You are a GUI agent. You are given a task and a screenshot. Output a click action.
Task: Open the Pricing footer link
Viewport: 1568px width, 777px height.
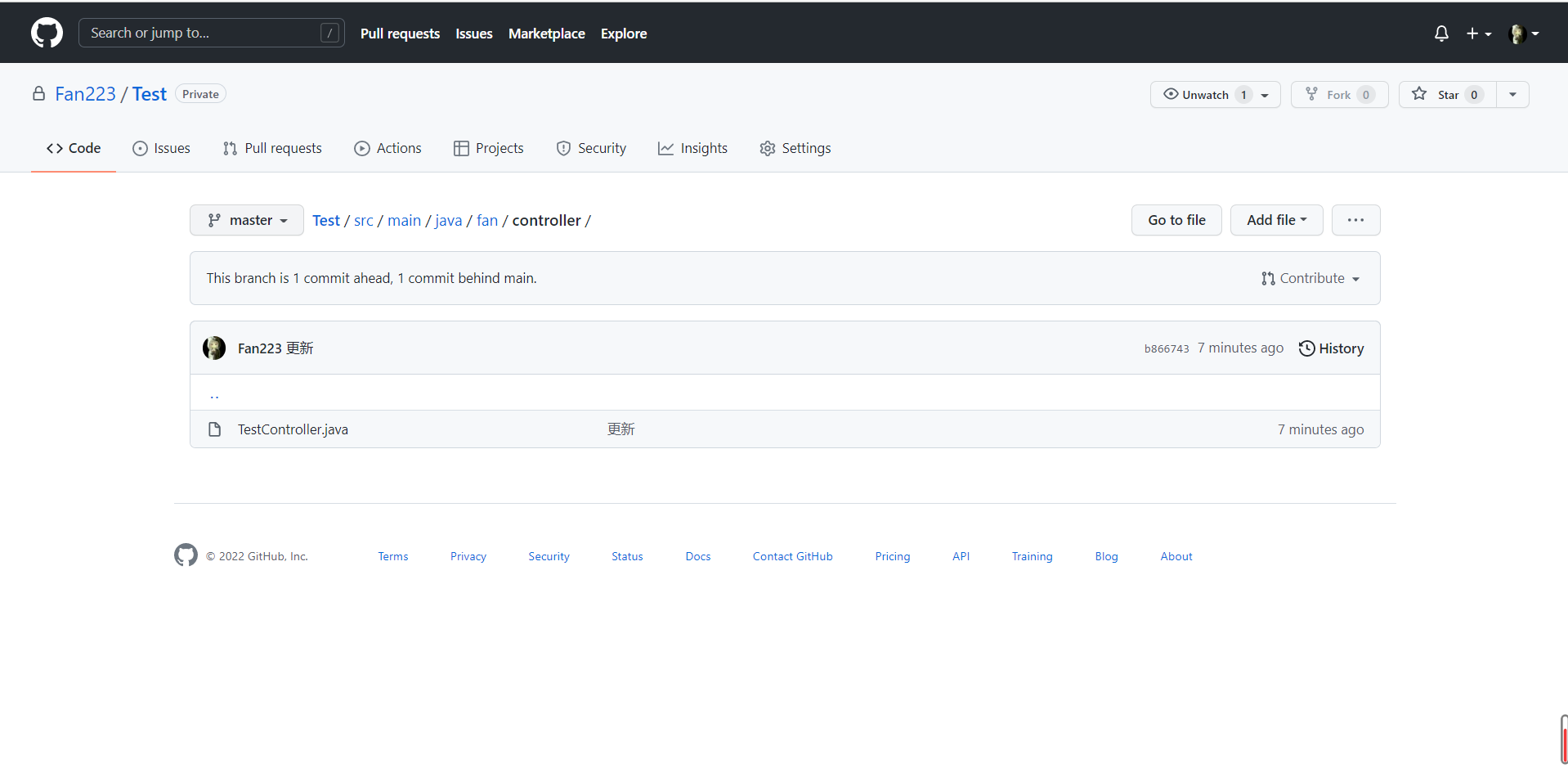point(893,556)
